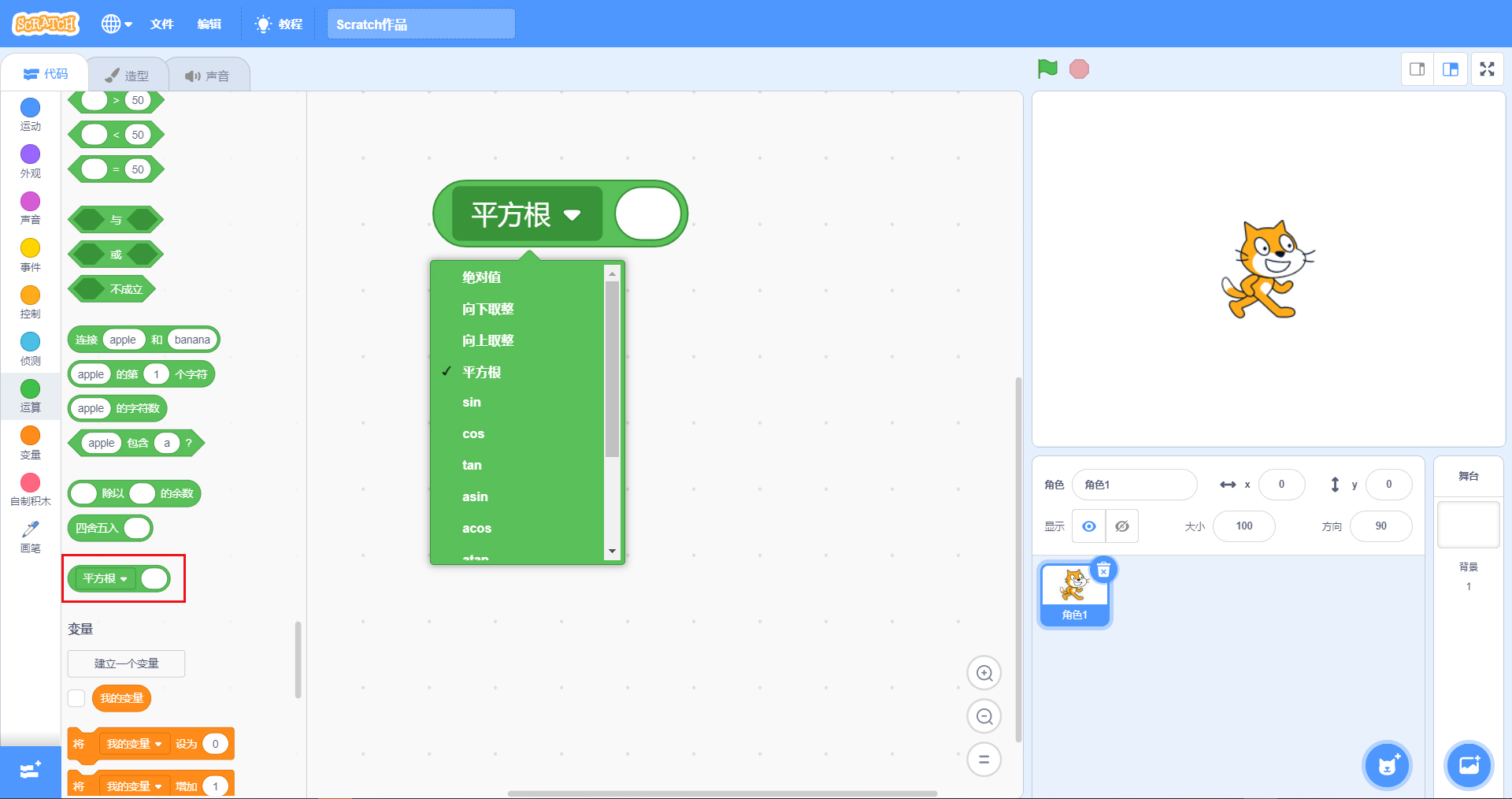Select the 运动 motion category
The height and width of the screenshot is (799, 1512).
coord(30,115)
